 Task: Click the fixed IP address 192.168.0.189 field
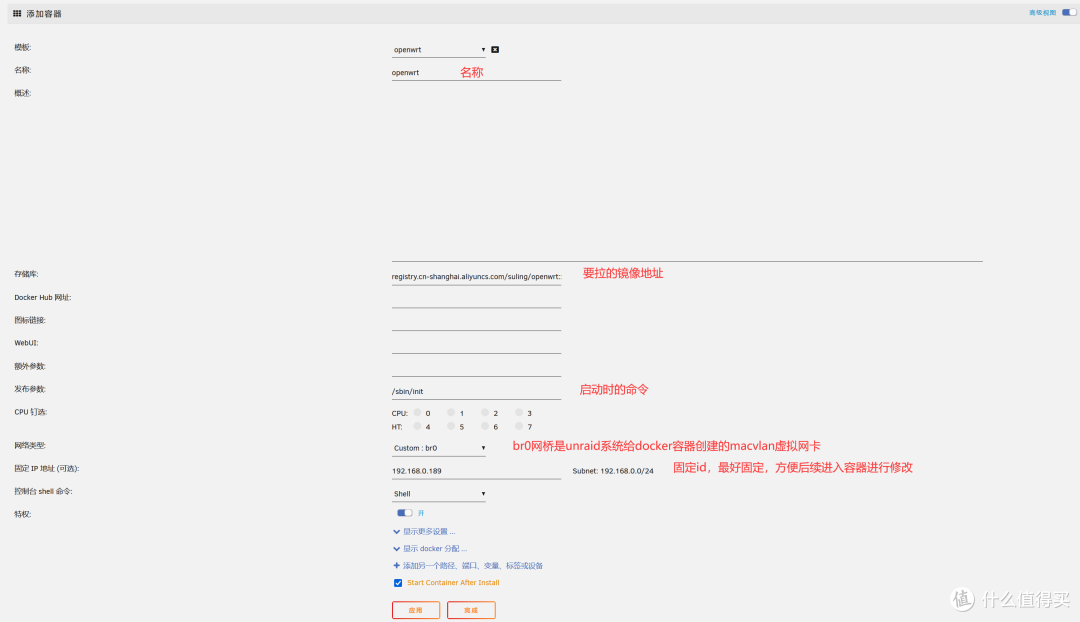(x=476, y=471)
